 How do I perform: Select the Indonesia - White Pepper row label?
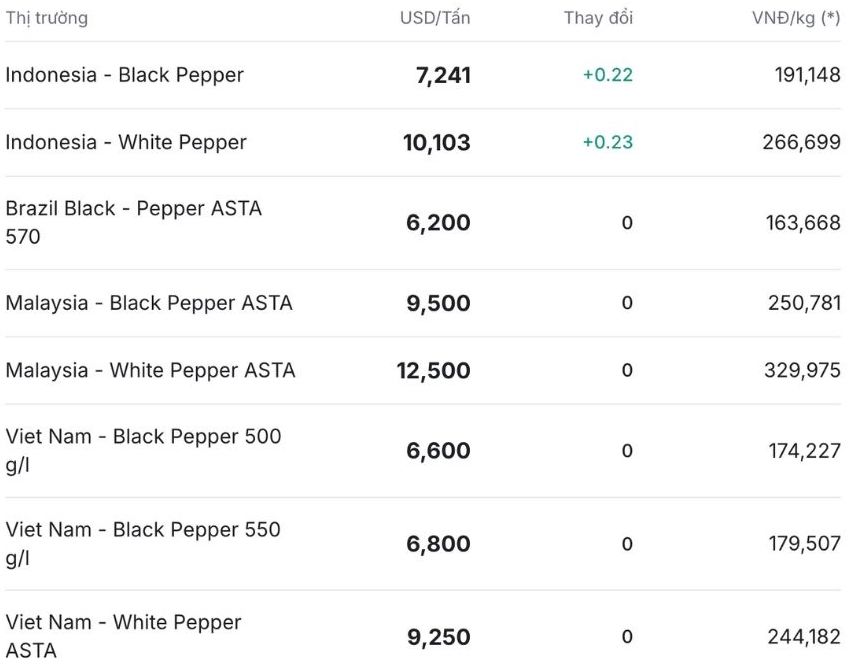126,142
